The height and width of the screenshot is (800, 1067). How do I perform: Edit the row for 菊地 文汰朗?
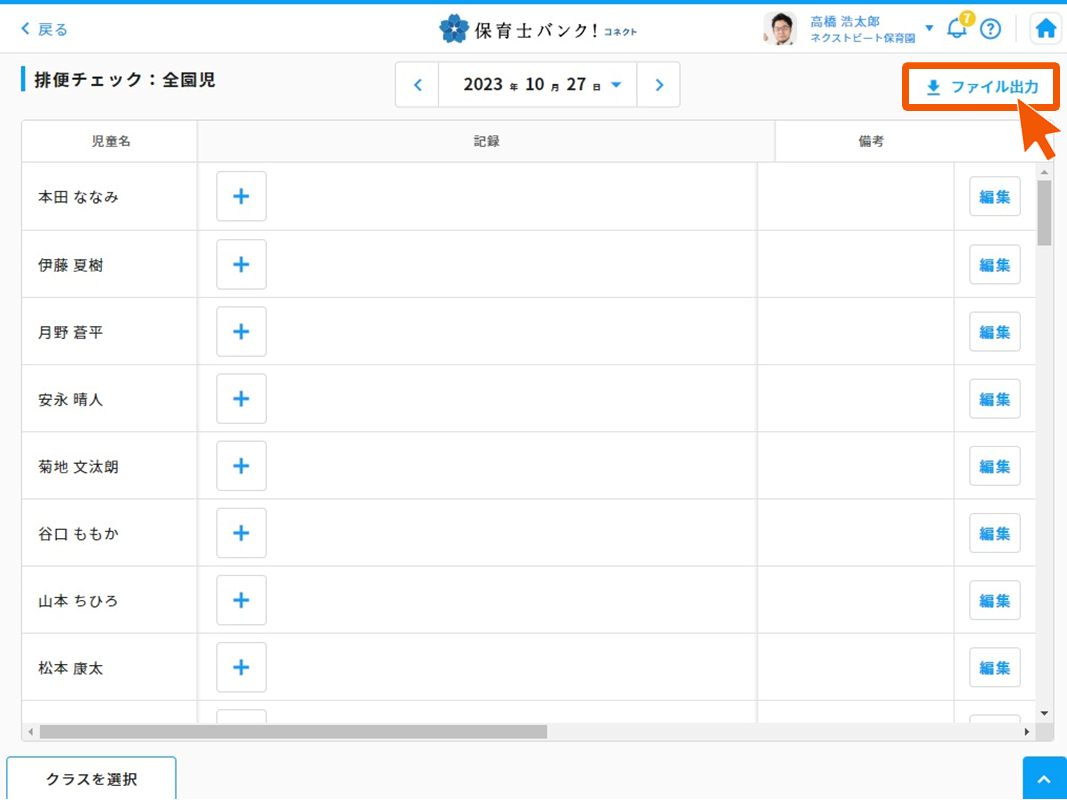coord(994,466)
